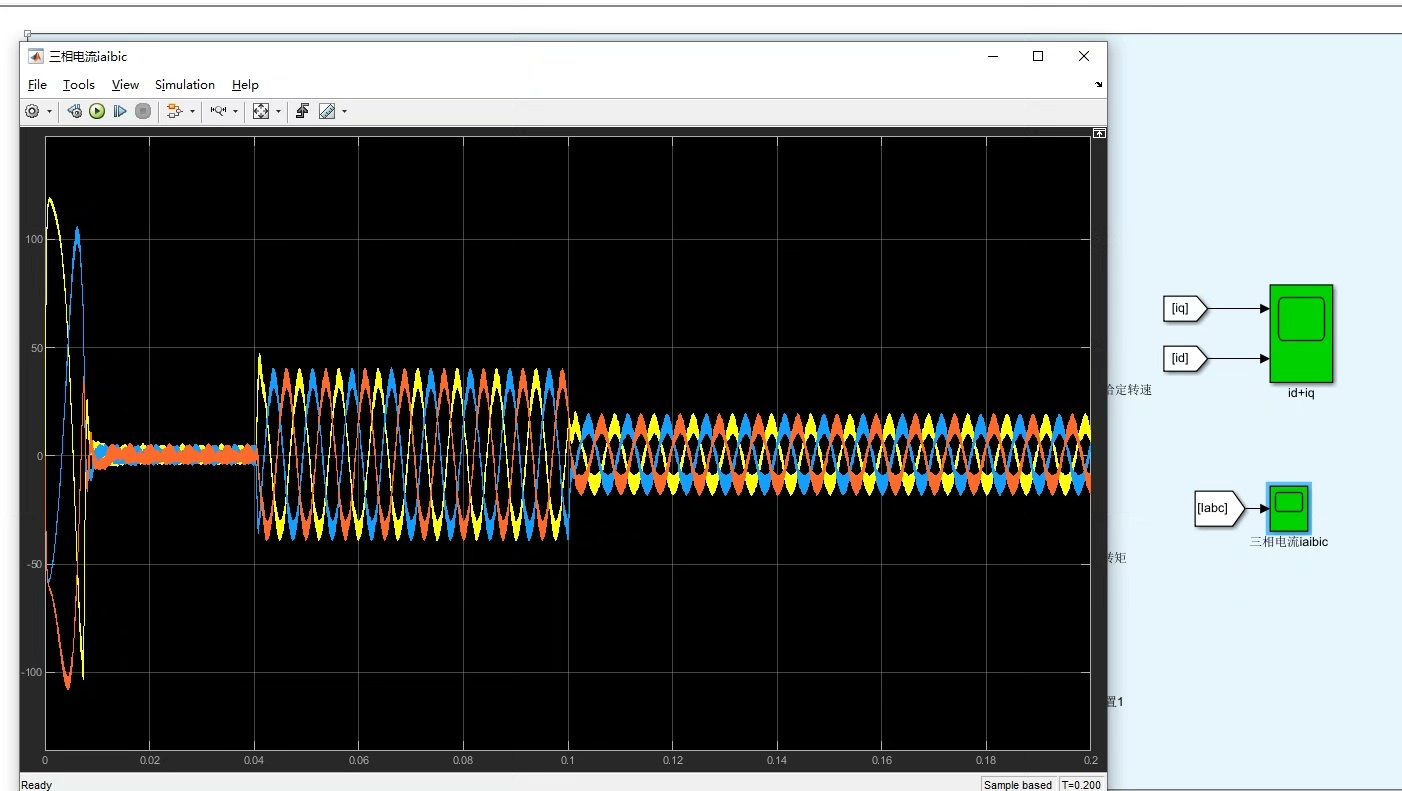The height and width of the screenshot is (791, 1402).
Task: Select the [id] From block
Action: click(1185, 357)
